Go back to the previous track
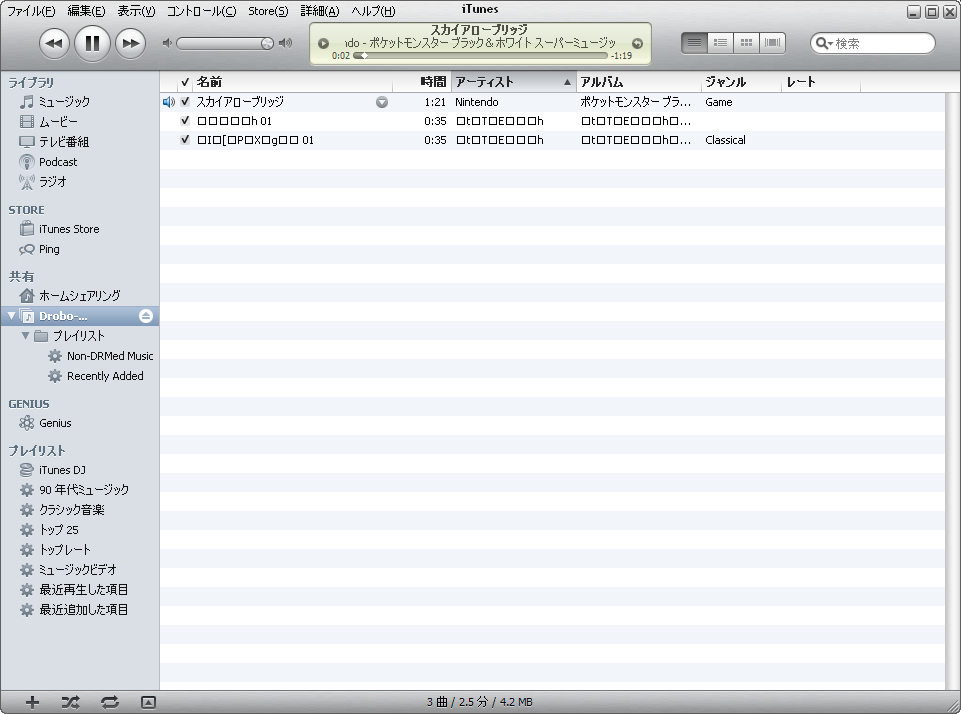Screen dimensions: 961x714 (x=55, y=43)
